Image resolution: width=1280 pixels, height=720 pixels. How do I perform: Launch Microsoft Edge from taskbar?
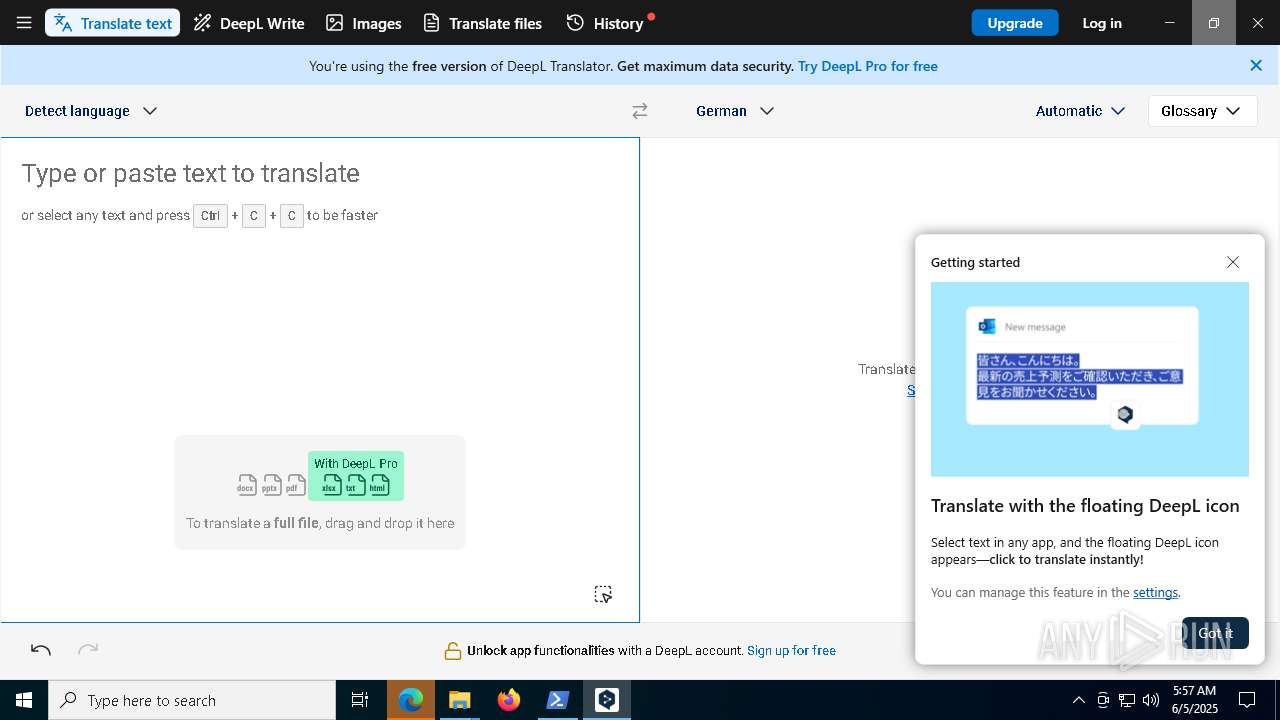(x=411, y=700)
